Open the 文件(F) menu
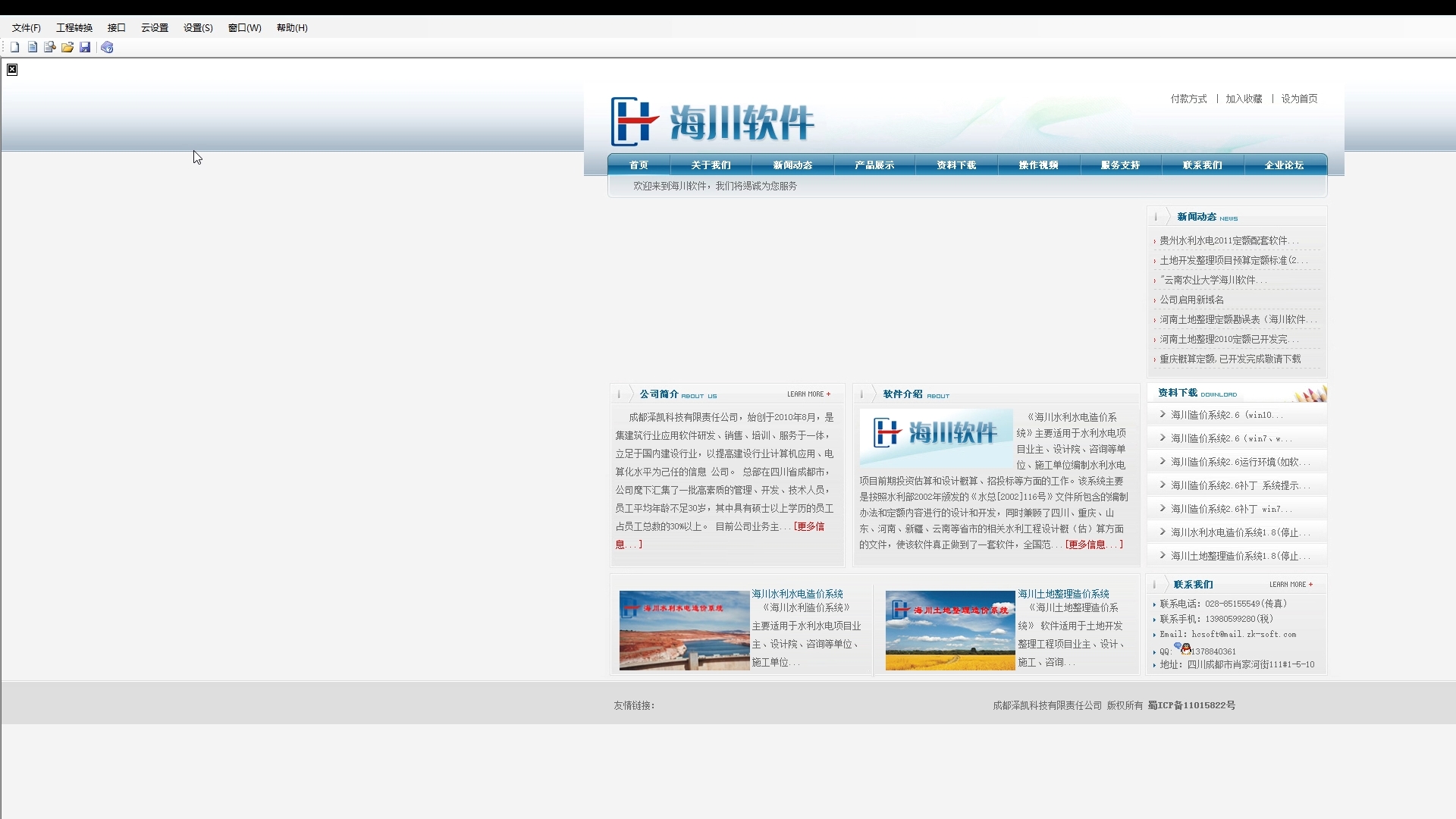The image size is (1456, 819). [x=26, y=28]
